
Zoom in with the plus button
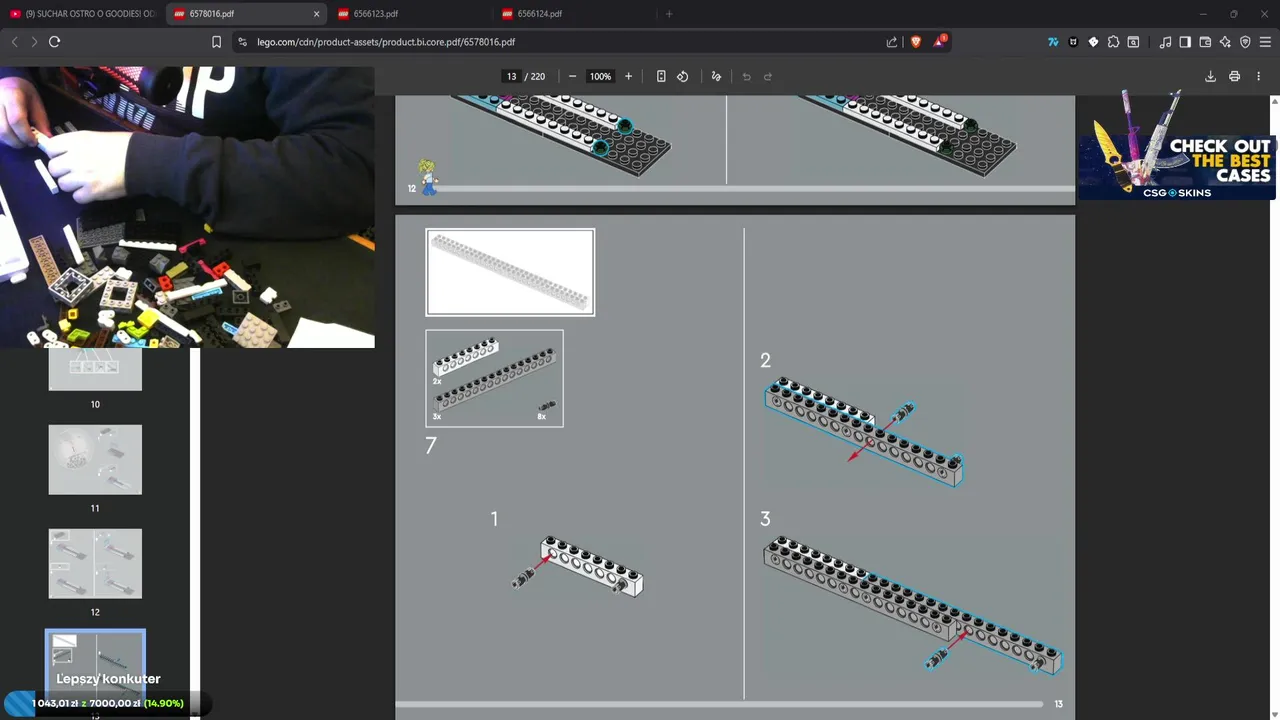(628, 76)
